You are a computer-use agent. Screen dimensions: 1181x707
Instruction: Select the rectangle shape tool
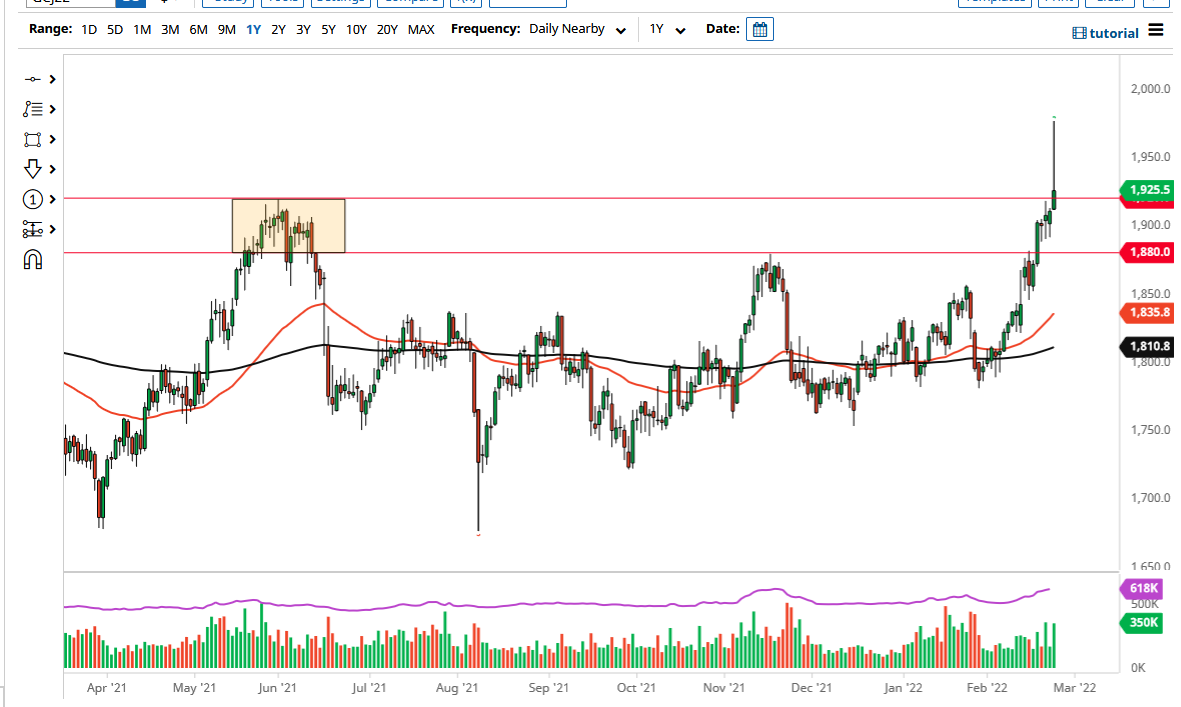point(33,138)
